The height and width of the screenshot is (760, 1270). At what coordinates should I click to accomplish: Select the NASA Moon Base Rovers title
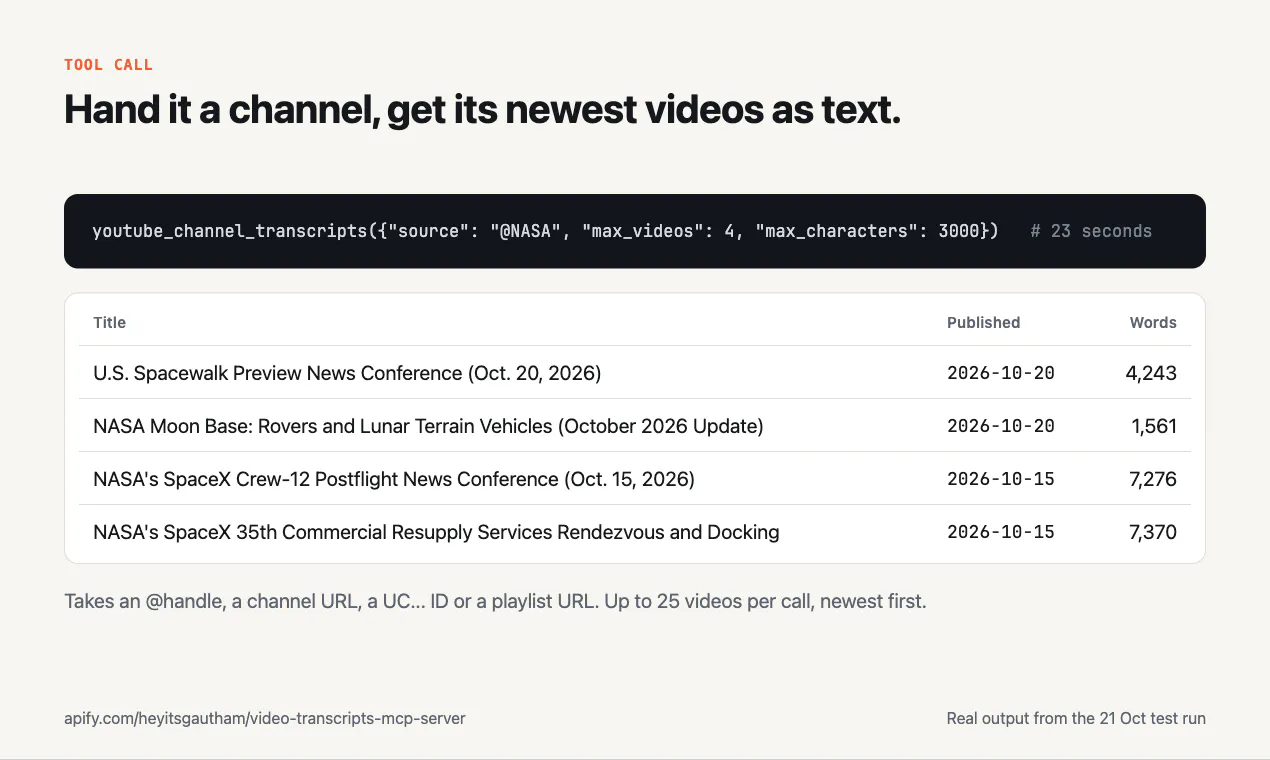[x=428, y=426]
